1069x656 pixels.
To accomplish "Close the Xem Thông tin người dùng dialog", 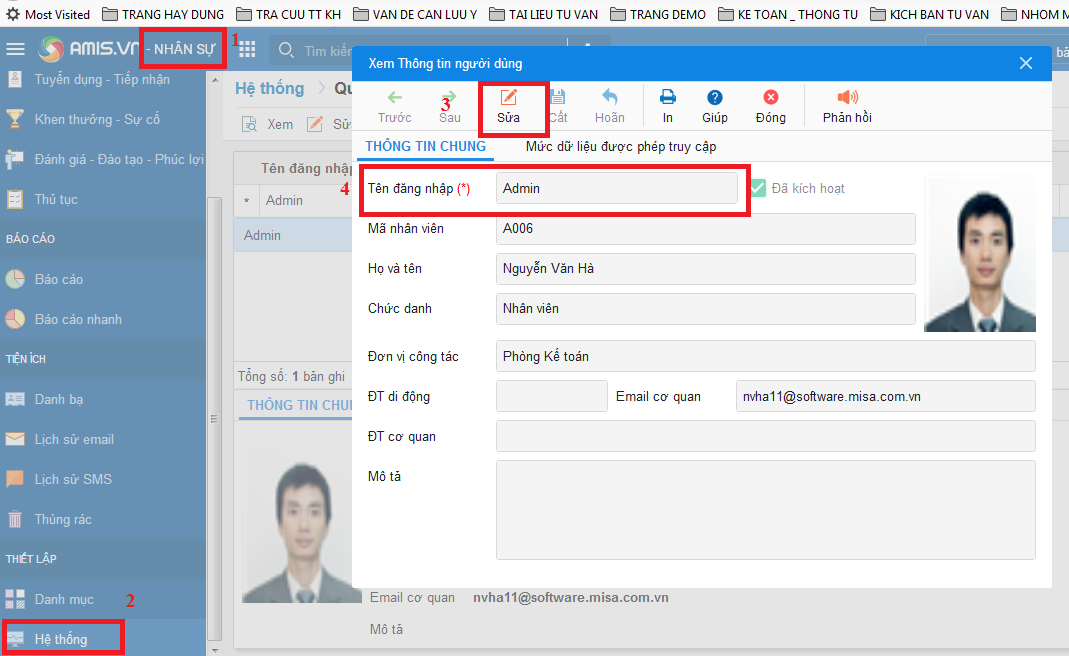I will [x=1025, y=63].
